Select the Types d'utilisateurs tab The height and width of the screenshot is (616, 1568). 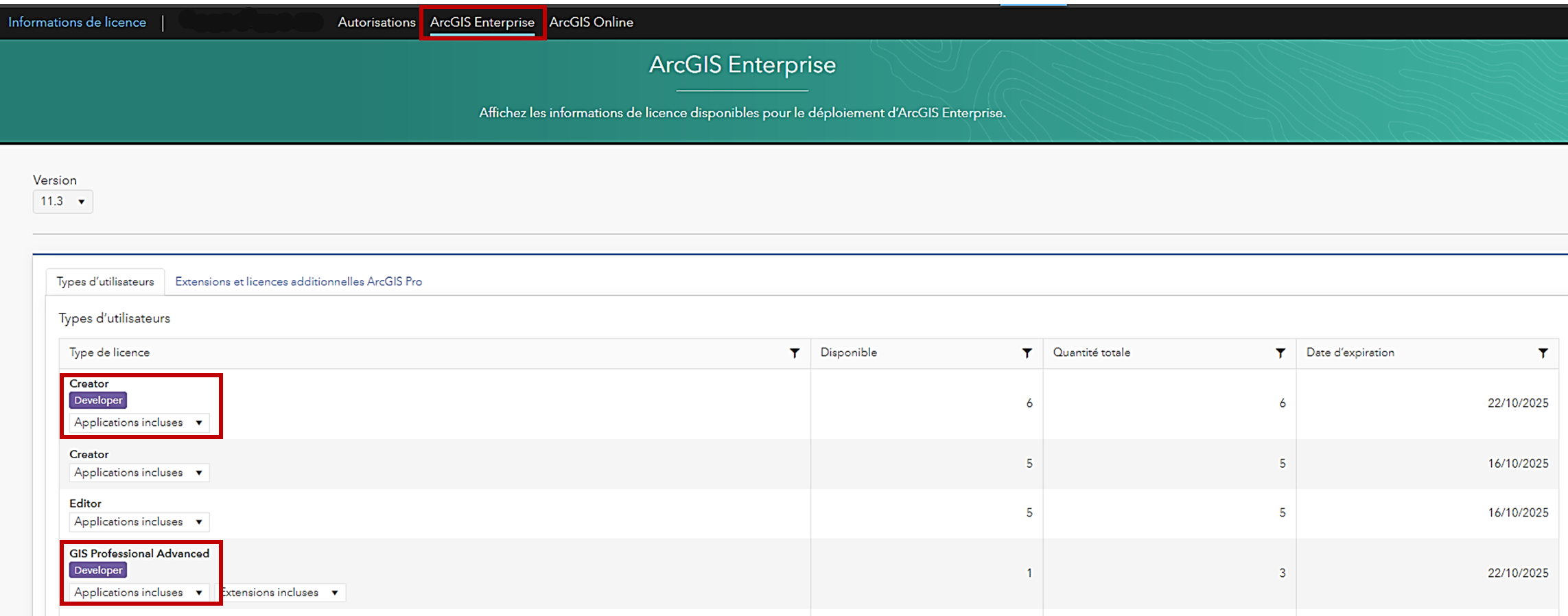105,281
